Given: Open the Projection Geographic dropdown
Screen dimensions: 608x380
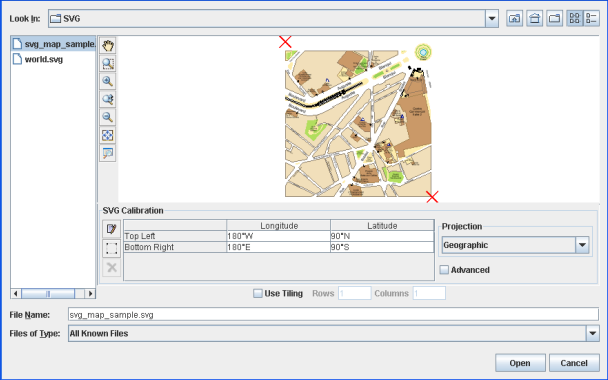Looking at the screenshot, I should coord(582,245).
